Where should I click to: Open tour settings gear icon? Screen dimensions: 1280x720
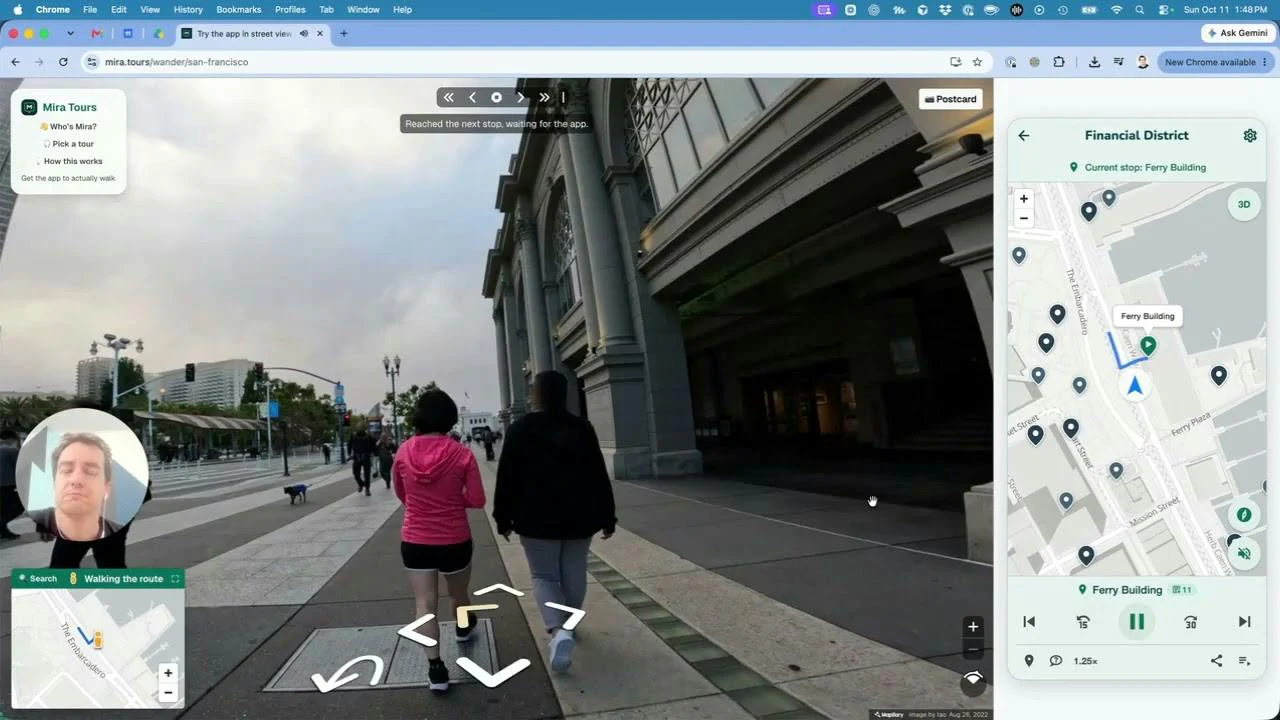click(1249, 135)
